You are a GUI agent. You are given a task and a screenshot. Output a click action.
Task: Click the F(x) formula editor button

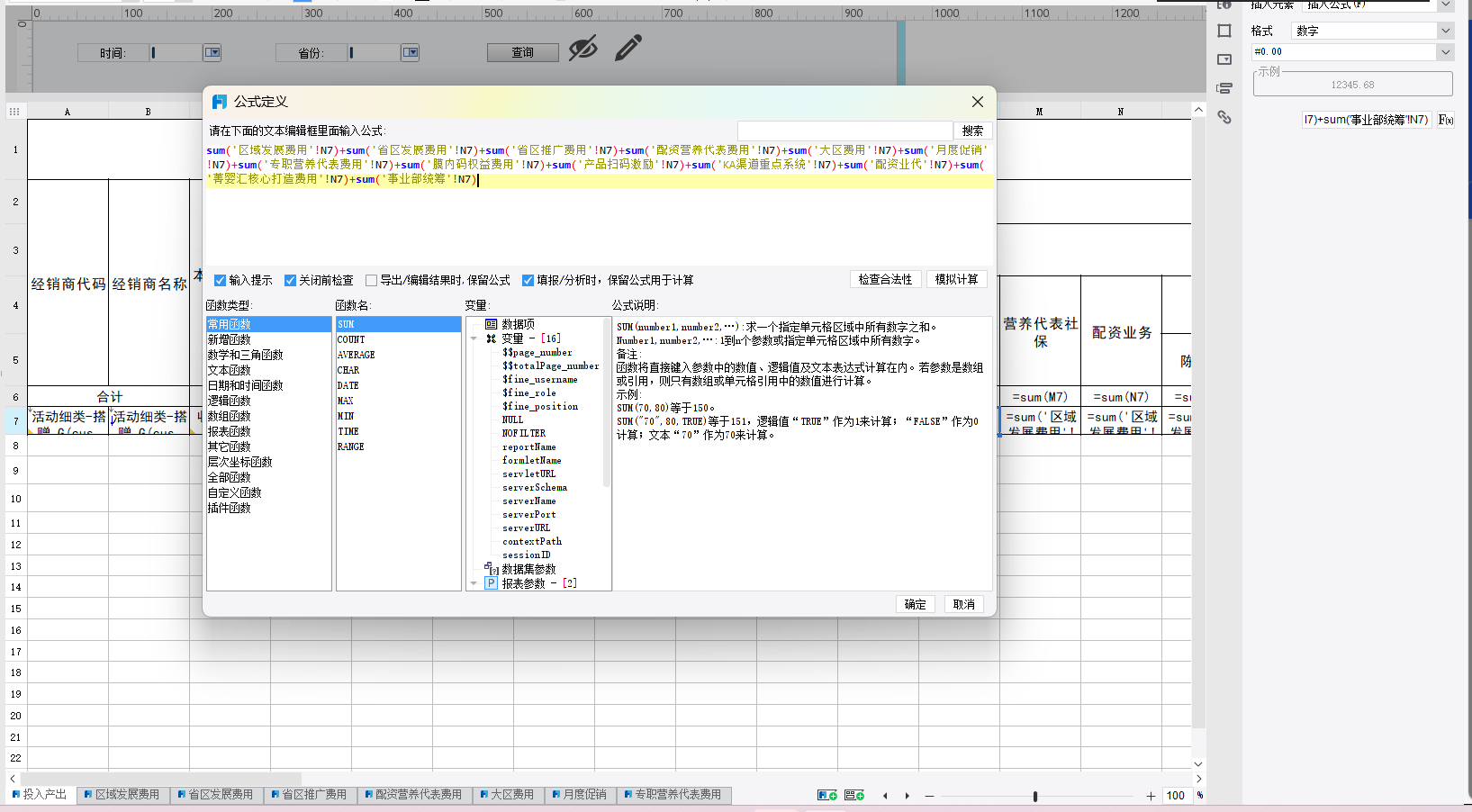click(x=1446, y=120)
